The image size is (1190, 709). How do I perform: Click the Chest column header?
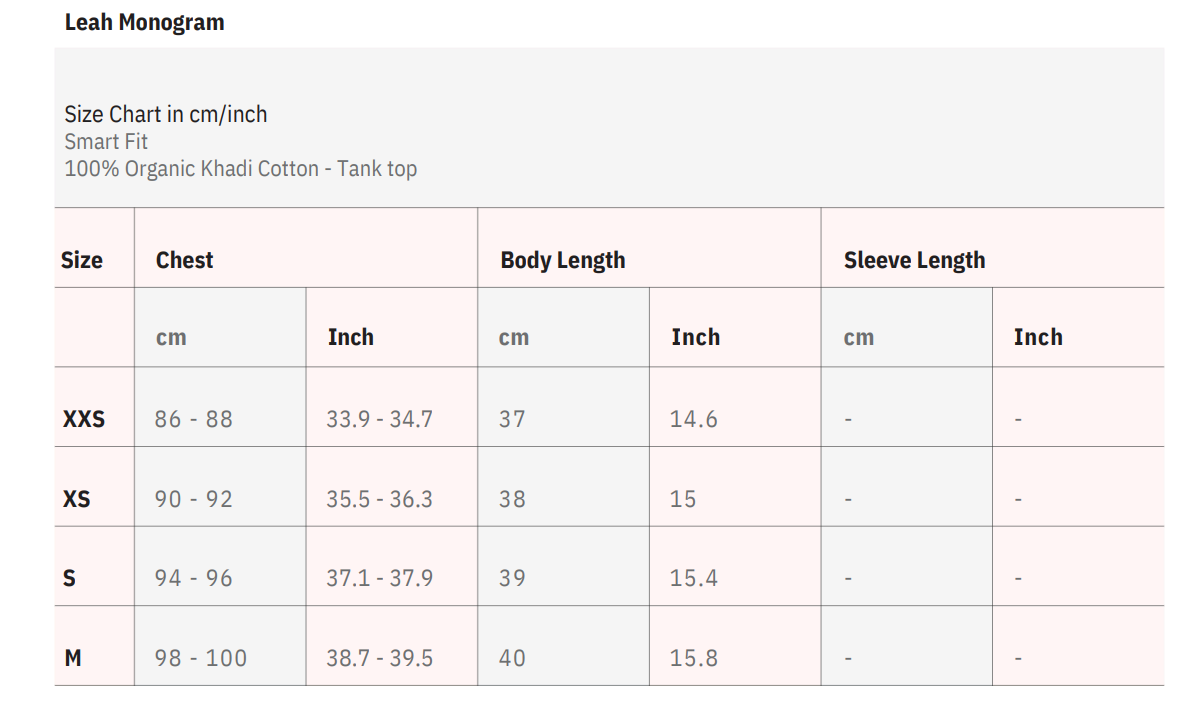point(185,260)
